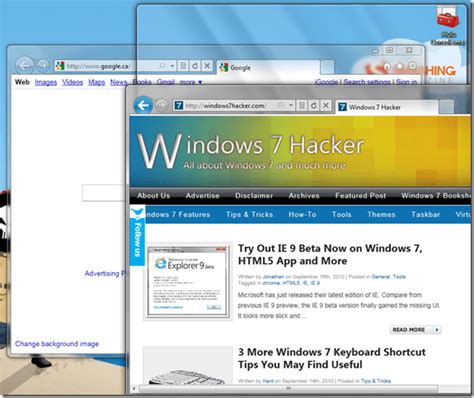Viewport: 474px width, 398px height.
Task: Click the READ MORE button
Action: 415,329
